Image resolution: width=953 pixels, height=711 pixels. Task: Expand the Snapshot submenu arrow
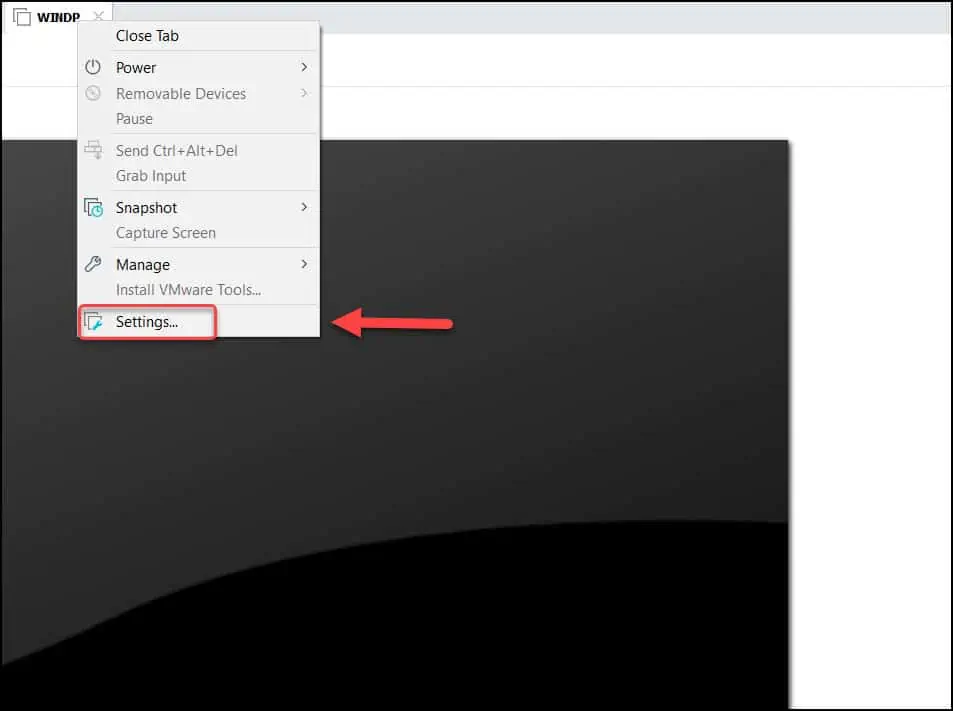click(x=304, y=208)
